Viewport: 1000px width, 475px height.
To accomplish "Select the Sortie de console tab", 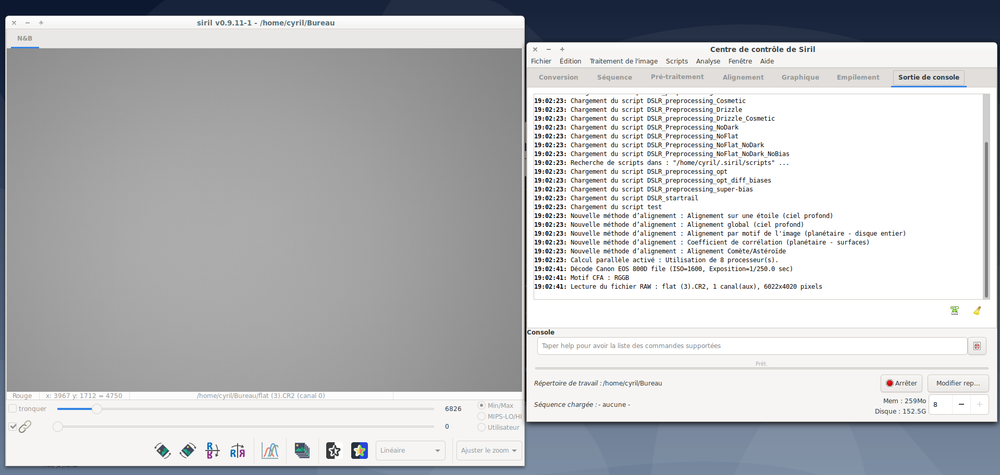I will (928, 77).
